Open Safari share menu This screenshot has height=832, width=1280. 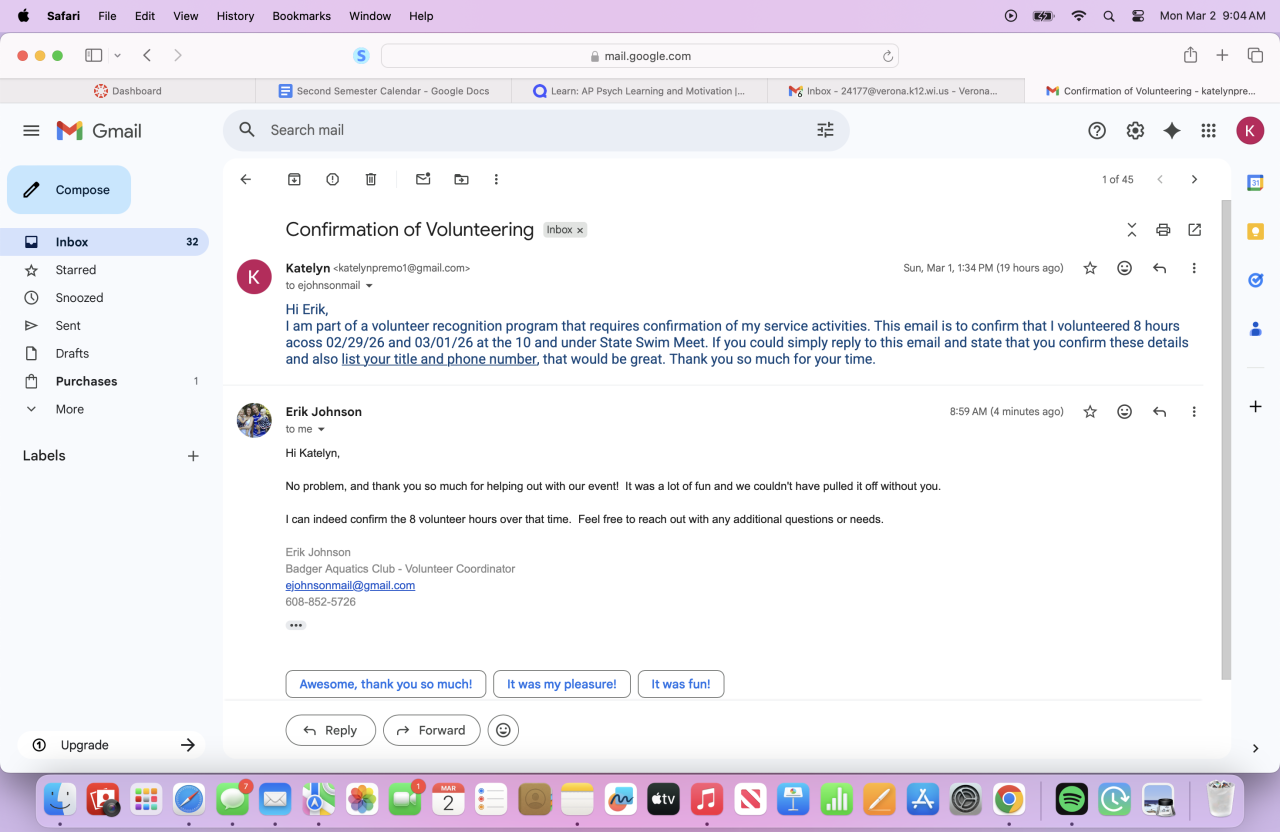point(1190,55)
